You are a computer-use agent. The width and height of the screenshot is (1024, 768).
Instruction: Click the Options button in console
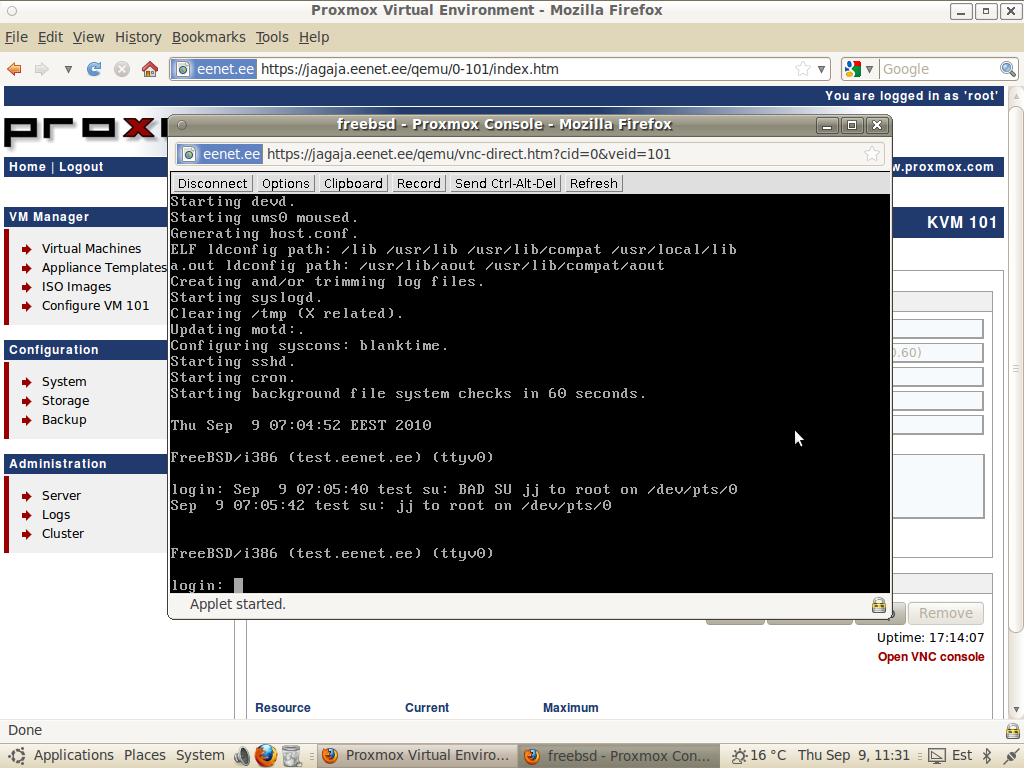(x=285, y=184)
